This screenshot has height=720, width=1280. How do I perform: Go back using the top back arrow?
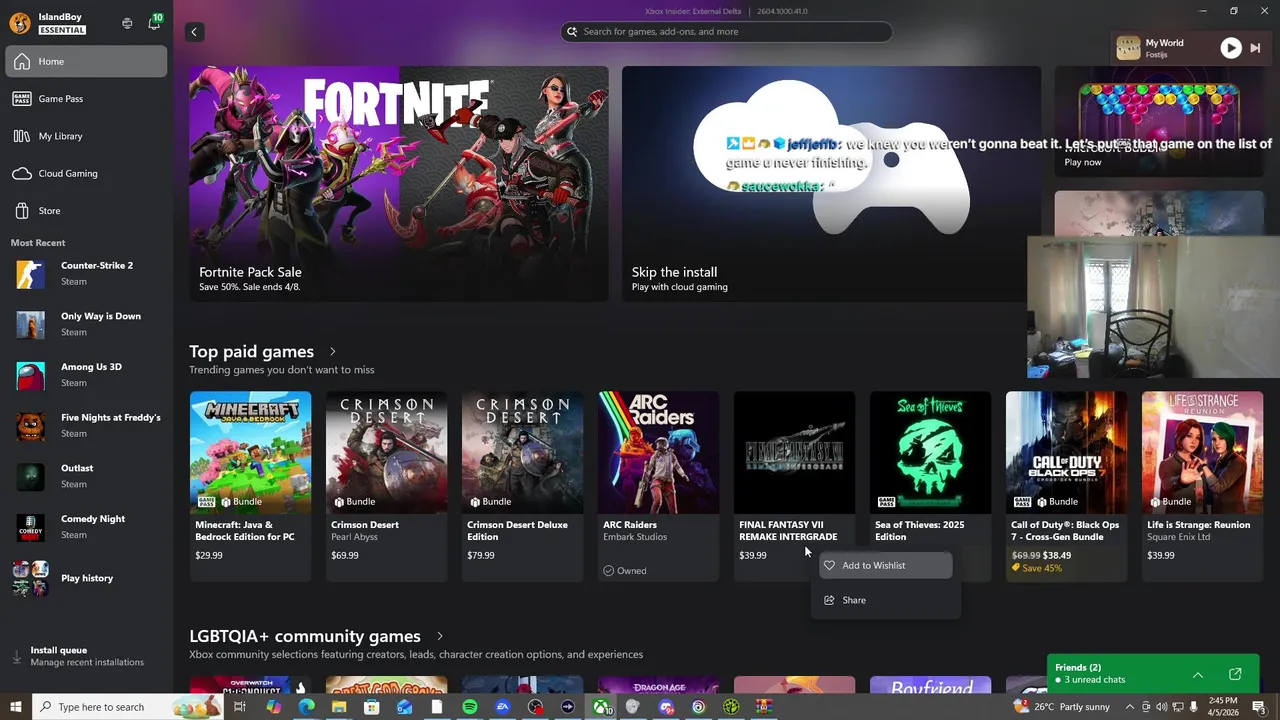[x=194, y=32]
